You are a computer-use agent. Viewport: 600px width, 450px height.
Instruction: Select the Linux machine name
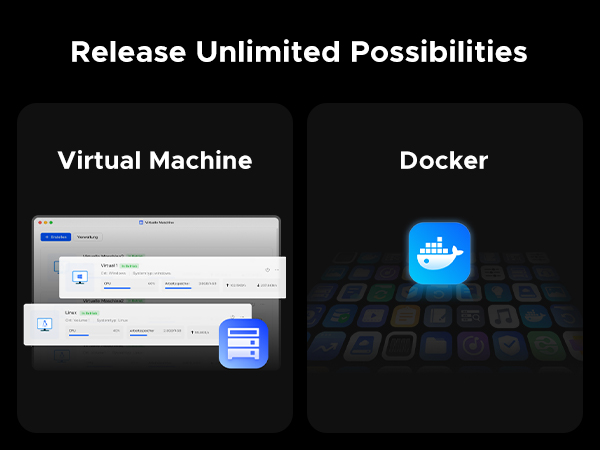click(x=71, y=313)
